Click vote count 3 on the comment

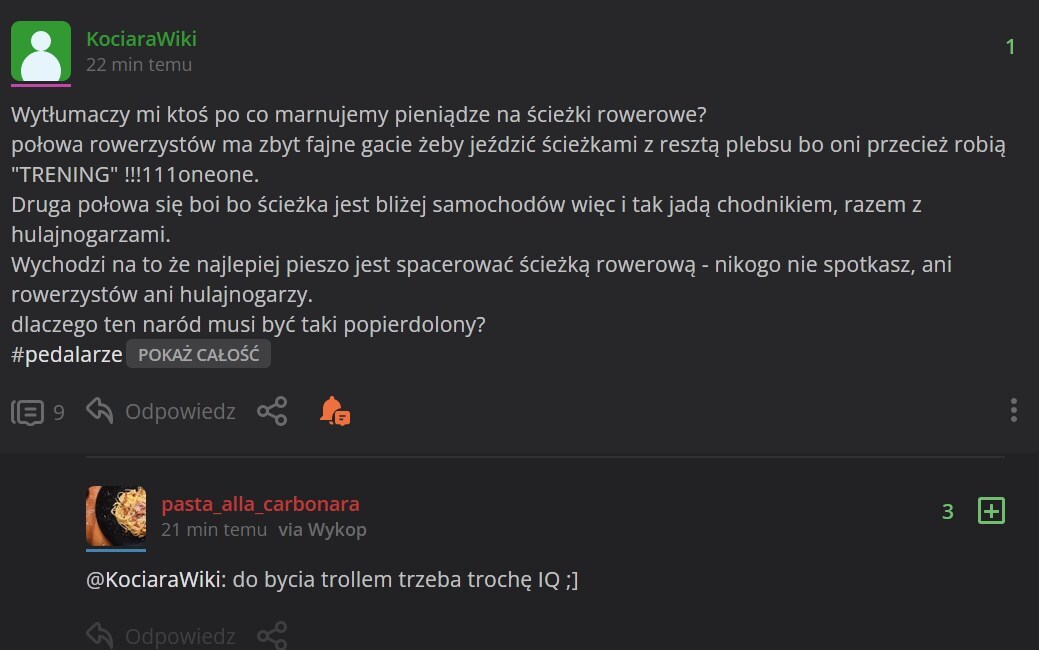948,512
